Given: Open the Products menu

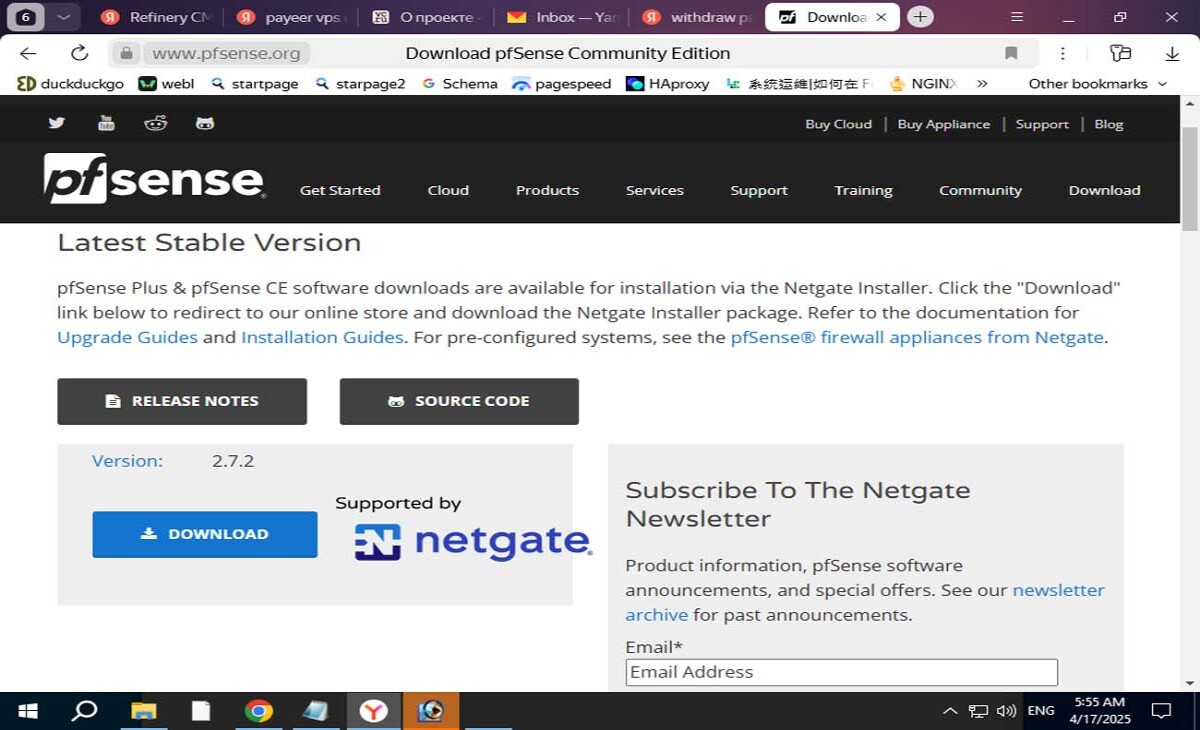Looking at the screenshot, I should pos(547,190).
